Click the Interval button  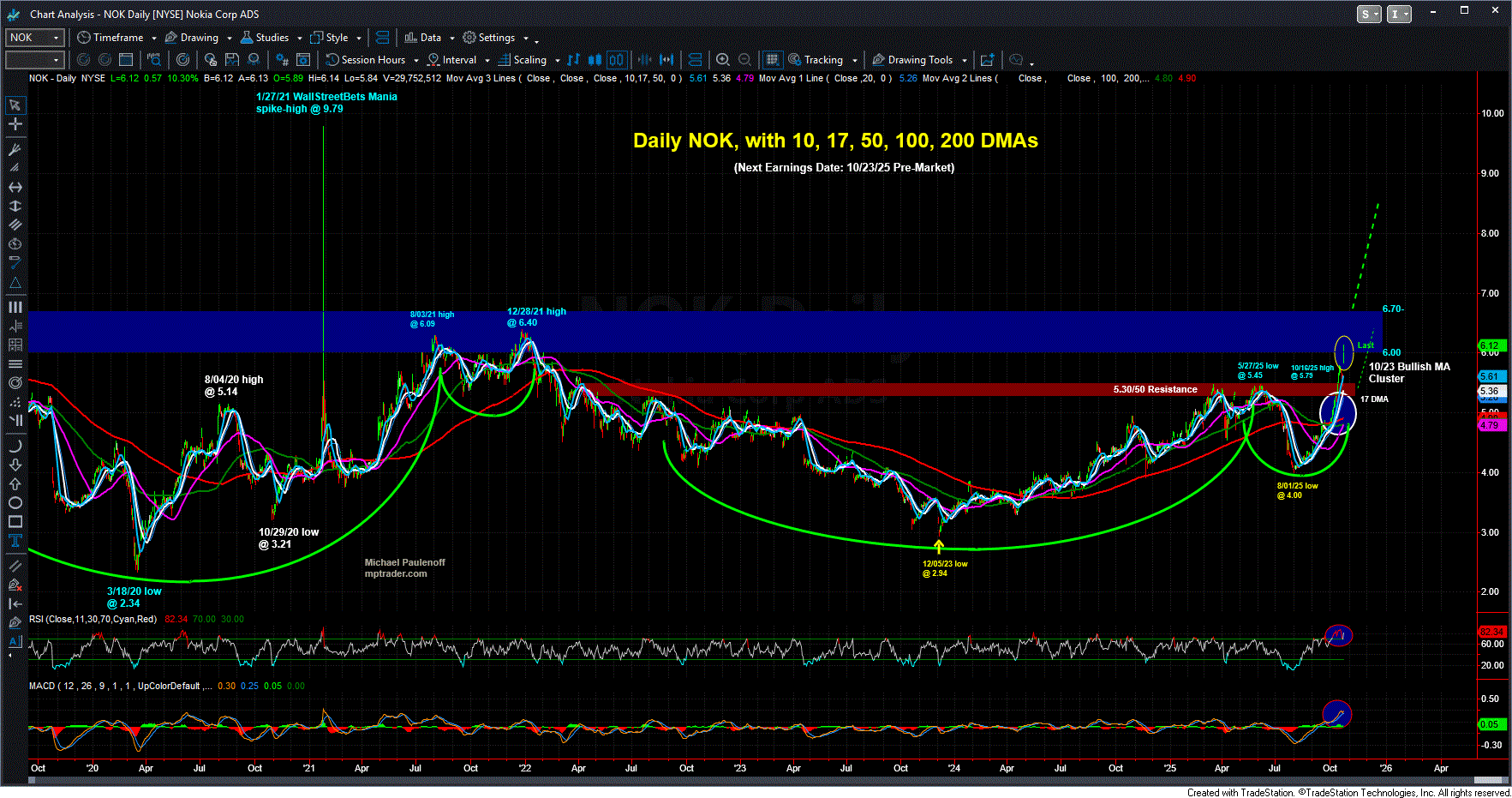[x=458, y=60]
